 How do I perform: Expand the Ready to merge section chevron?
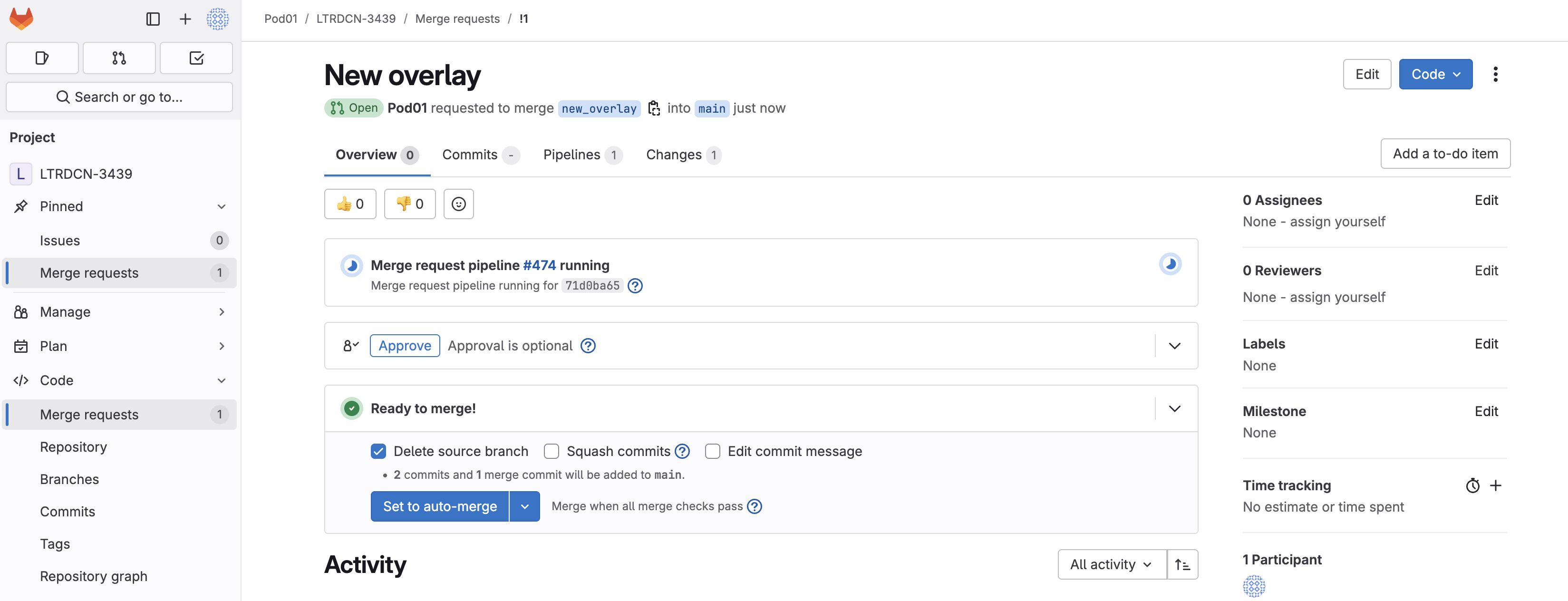1174,408
